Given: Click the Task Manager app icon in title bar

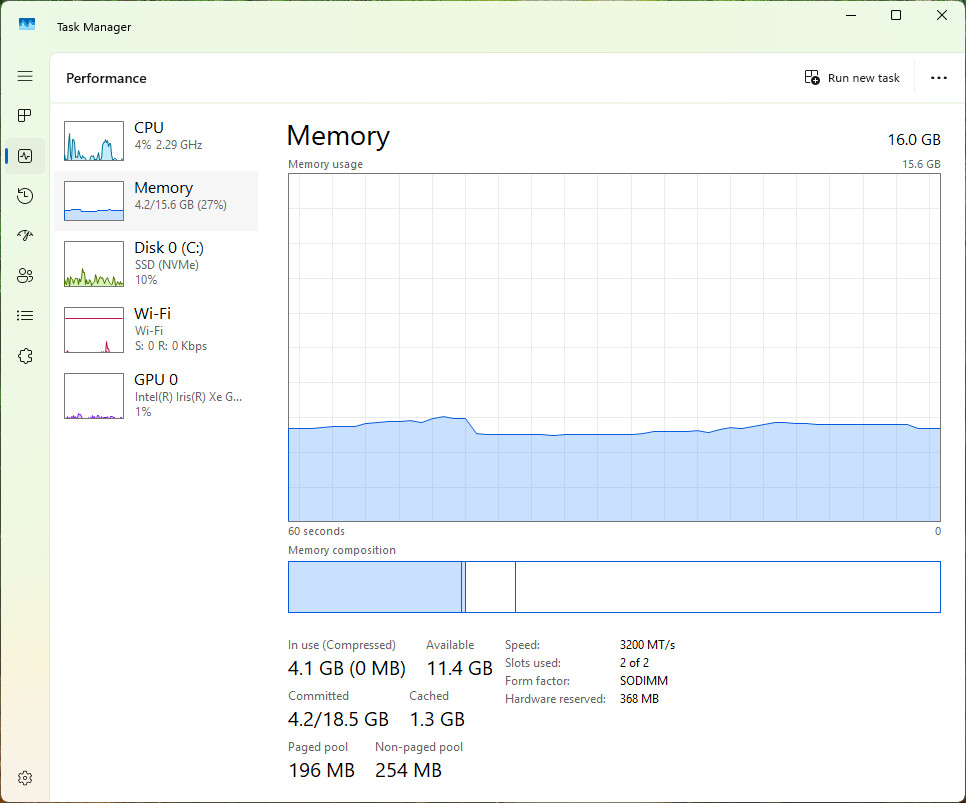Looking at the screenshot, I should [x=26, y=25].
